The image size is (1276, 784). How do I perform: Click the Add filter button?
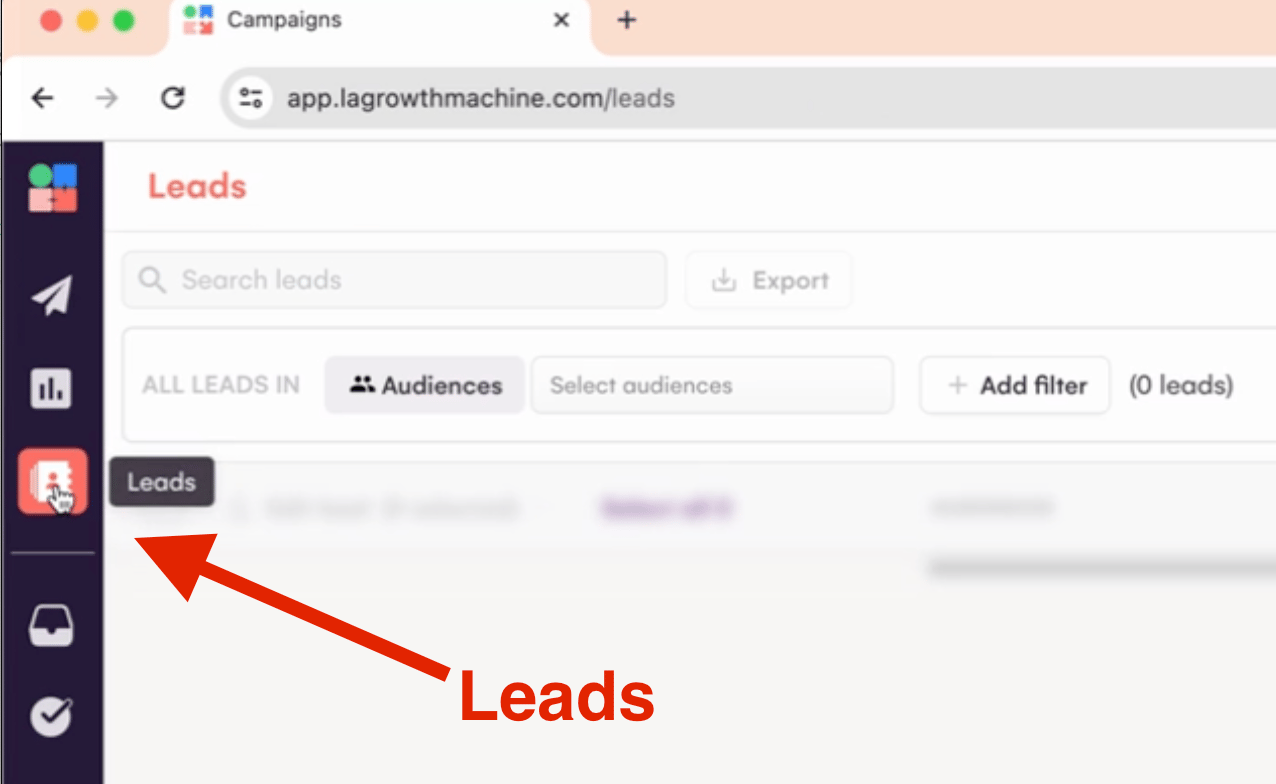click(x=1015, y=385)
